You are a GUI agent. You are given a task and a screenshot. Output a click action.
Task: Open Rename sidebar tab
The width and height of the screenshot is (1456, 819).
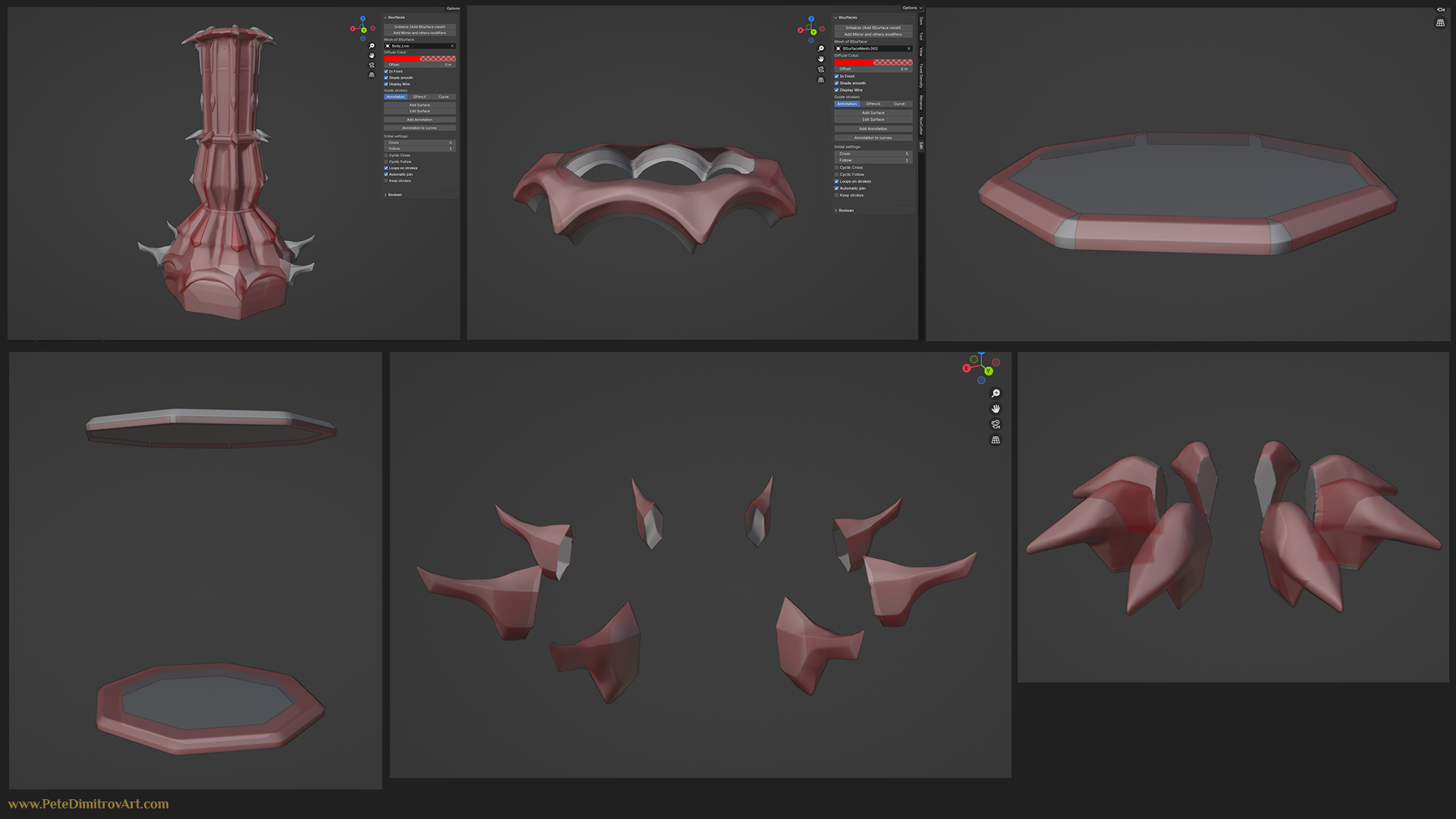pos(921,102)
